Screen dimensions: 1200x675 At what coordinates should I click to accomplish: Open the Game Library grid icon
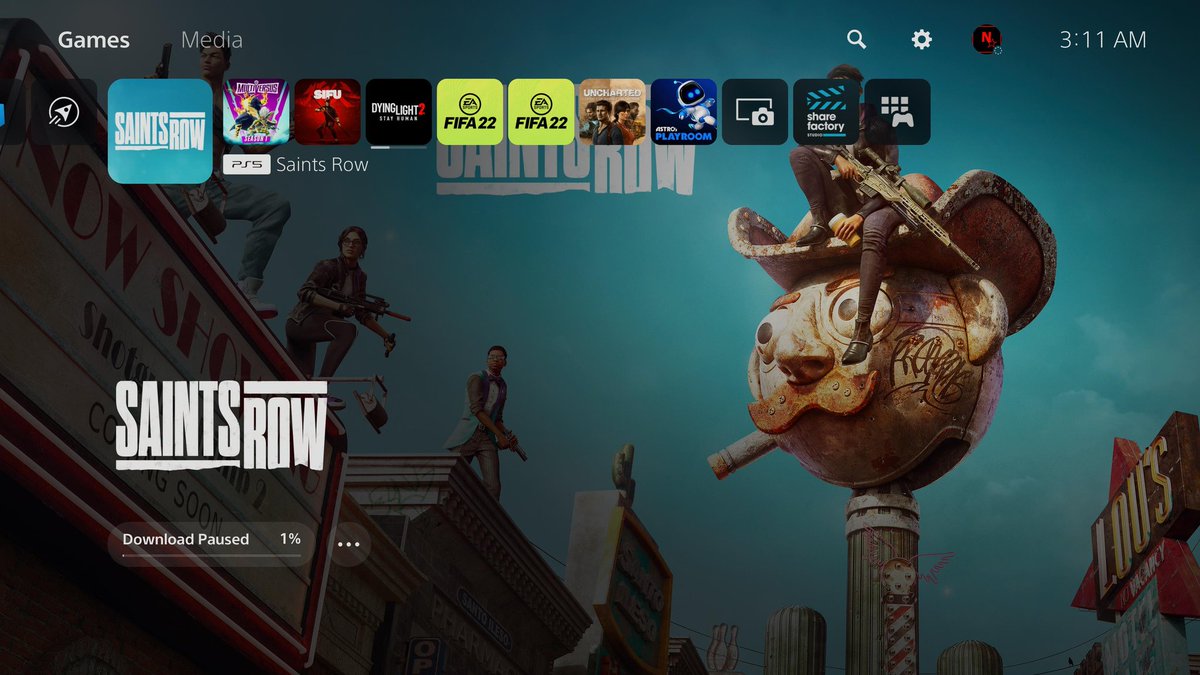[x=897, y=112]
